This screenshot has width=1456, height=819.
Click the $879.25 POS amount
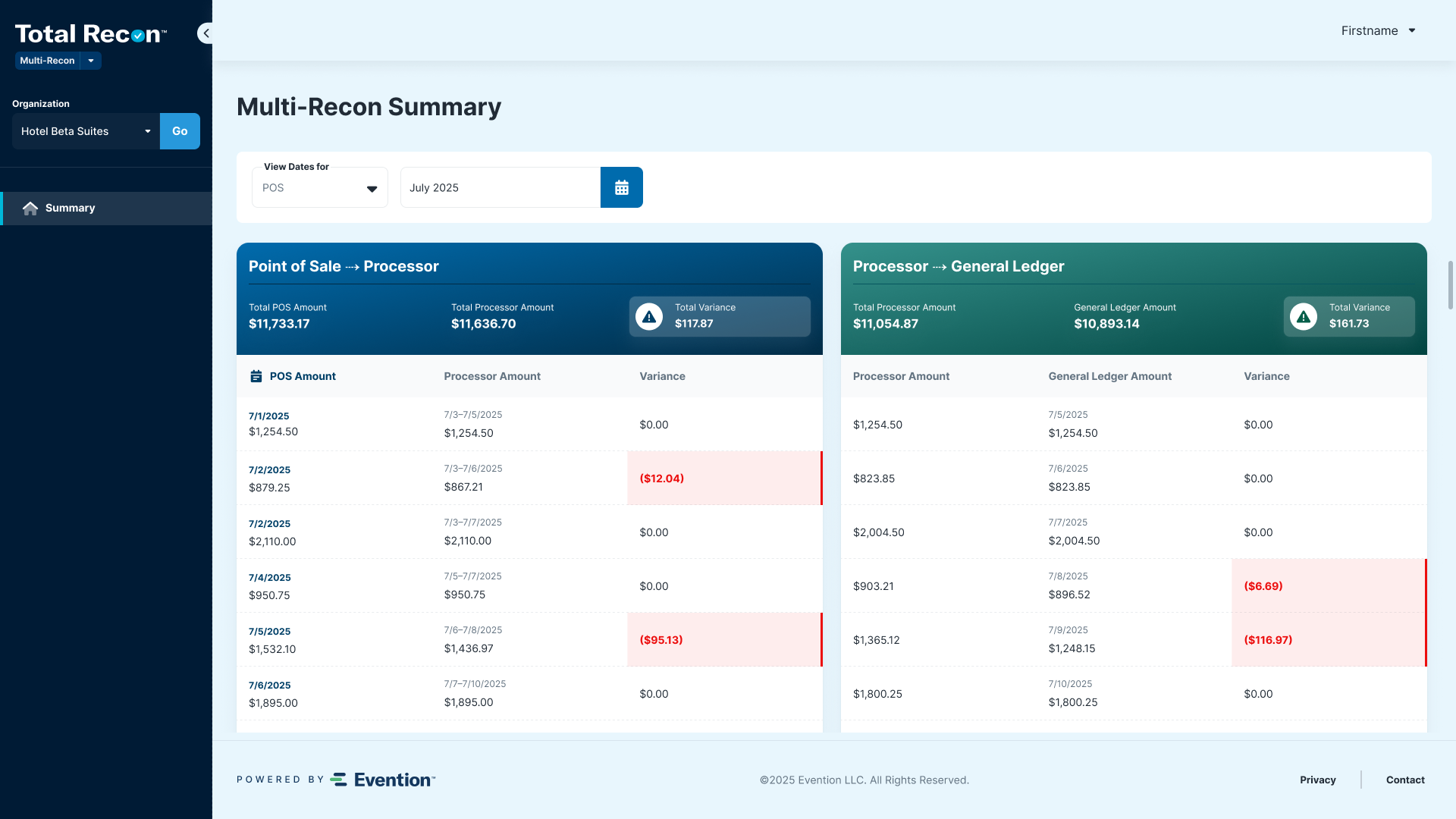tap(269, 488)
